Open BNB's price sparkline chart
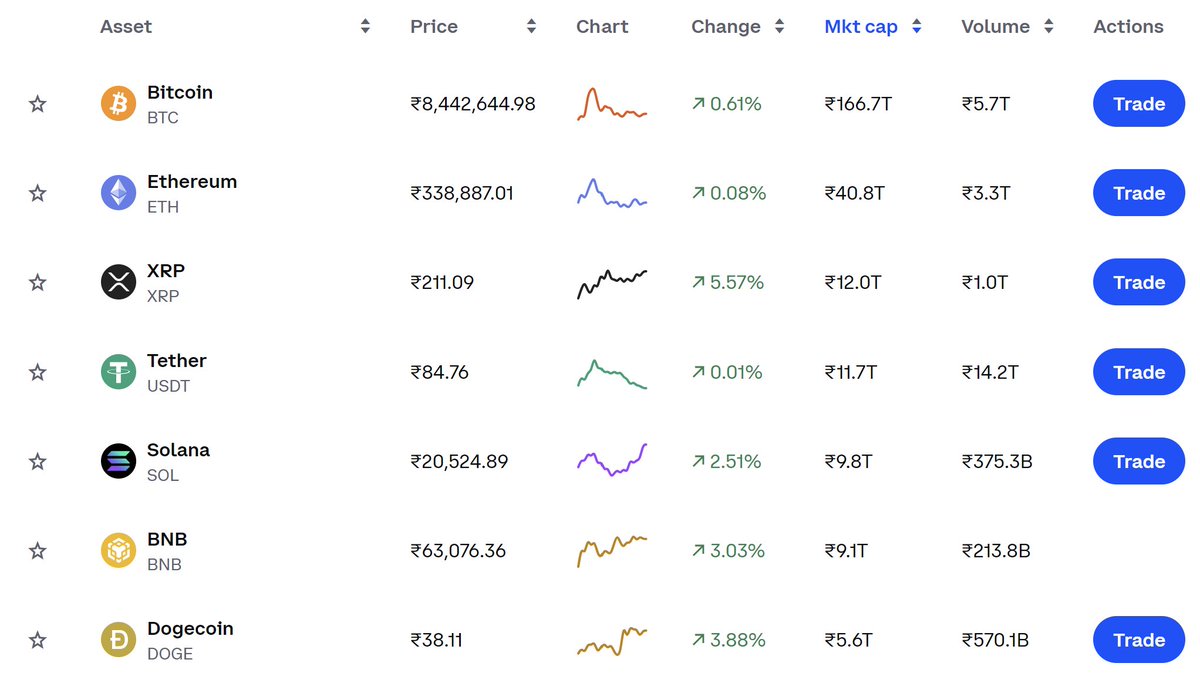The width and height of the screenshot is (1200, 673). pos(612,551)
